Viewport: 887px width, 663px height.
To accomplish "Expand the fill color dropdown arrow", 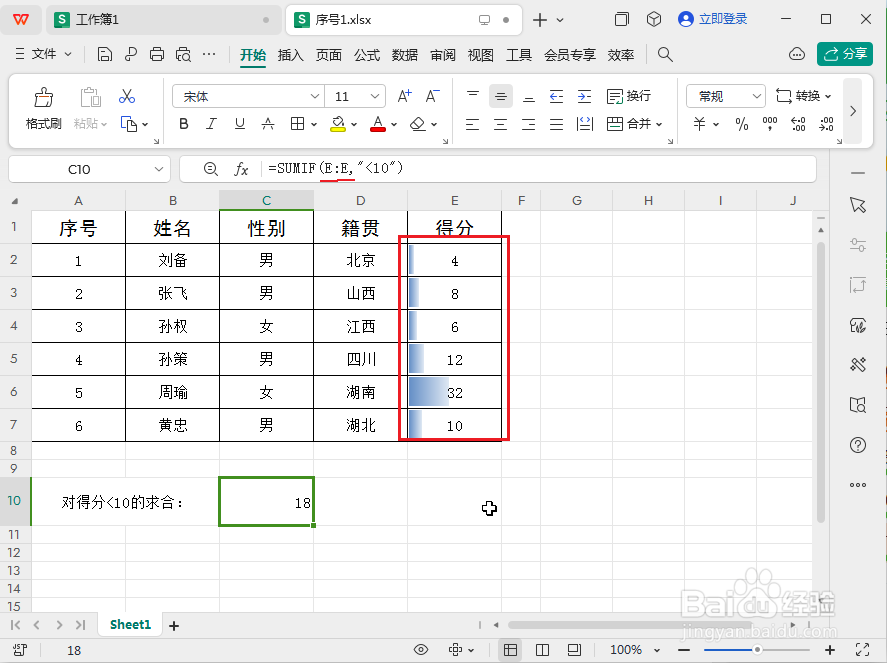I will pos(355,123).
